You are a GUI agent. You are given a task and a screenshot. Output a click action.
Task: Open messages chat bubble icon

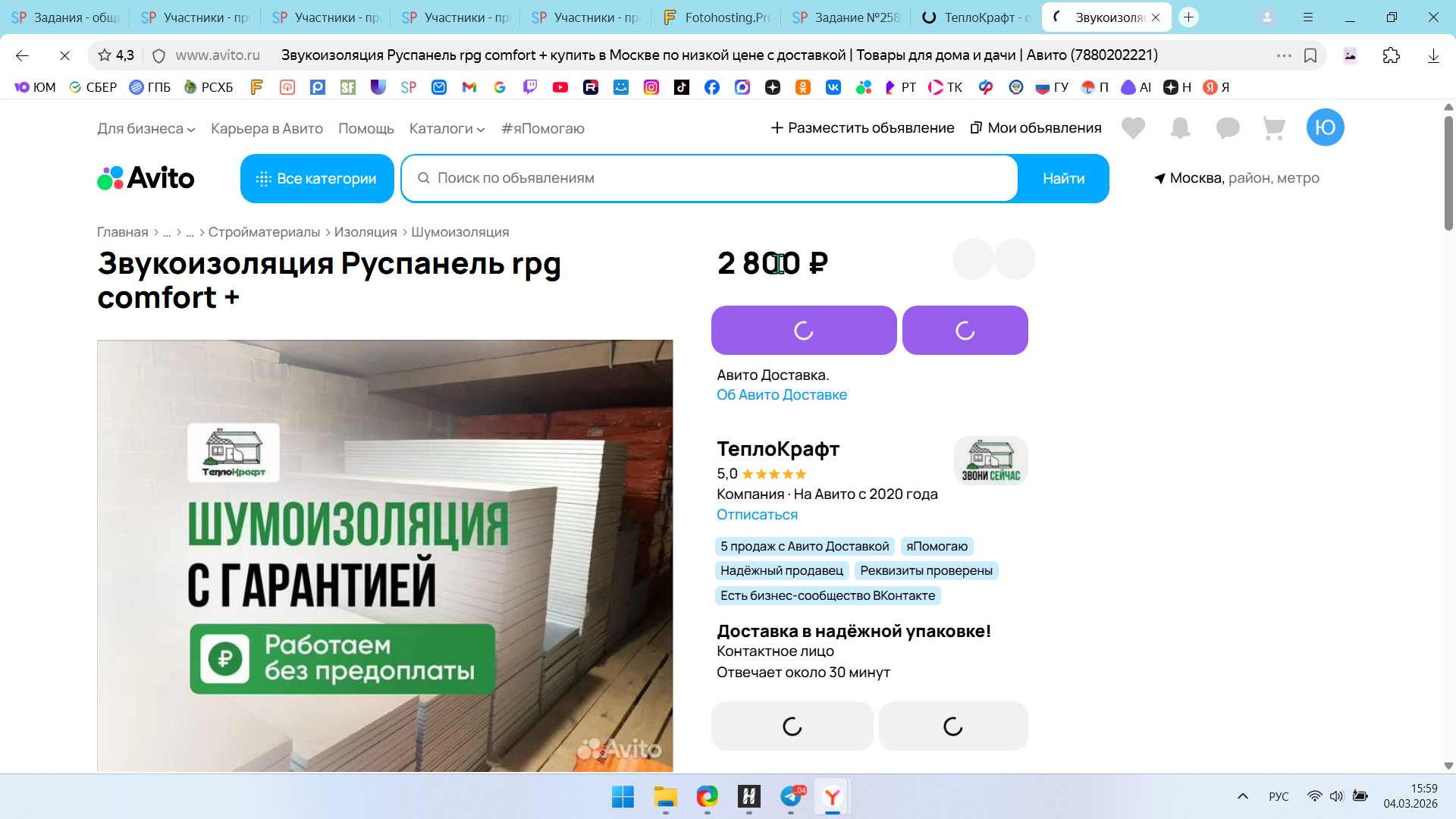(x=1227, y=128)
